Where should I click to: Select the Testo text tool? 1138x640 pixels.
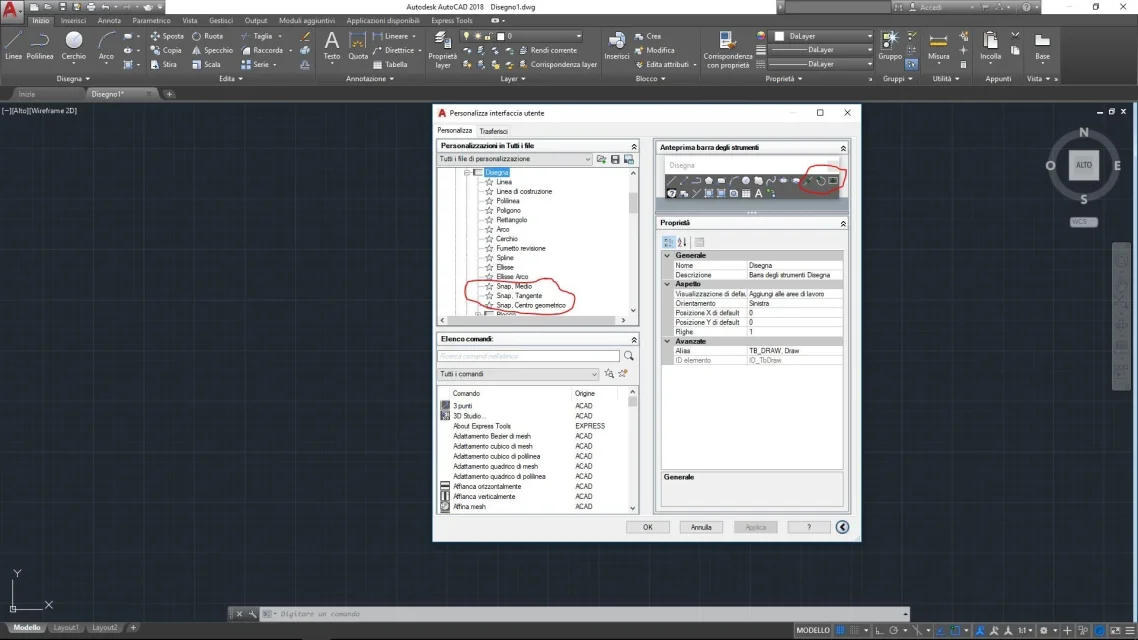pyautogui.click(x=332, y=46)
